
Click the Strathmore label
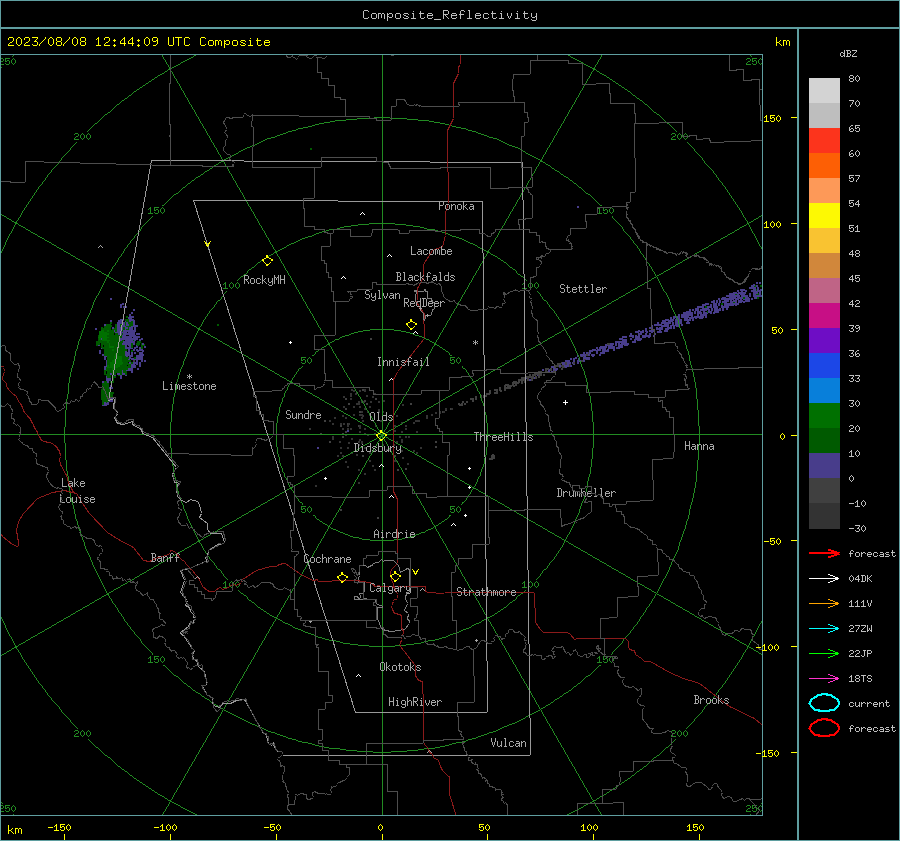pos(486,592)
